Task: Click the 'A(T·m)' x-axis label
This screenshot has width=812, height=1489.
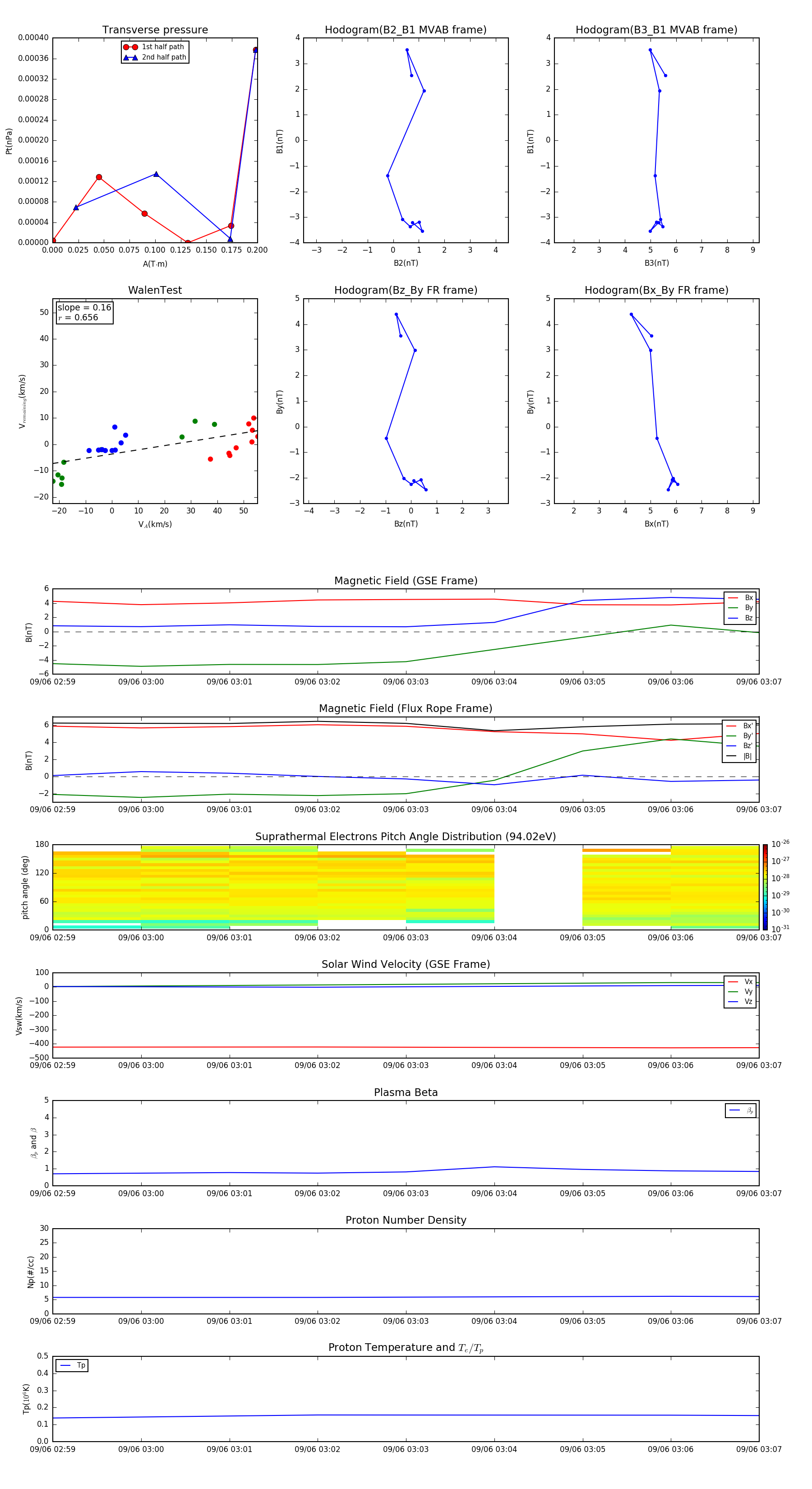Action: coord(155,264)
